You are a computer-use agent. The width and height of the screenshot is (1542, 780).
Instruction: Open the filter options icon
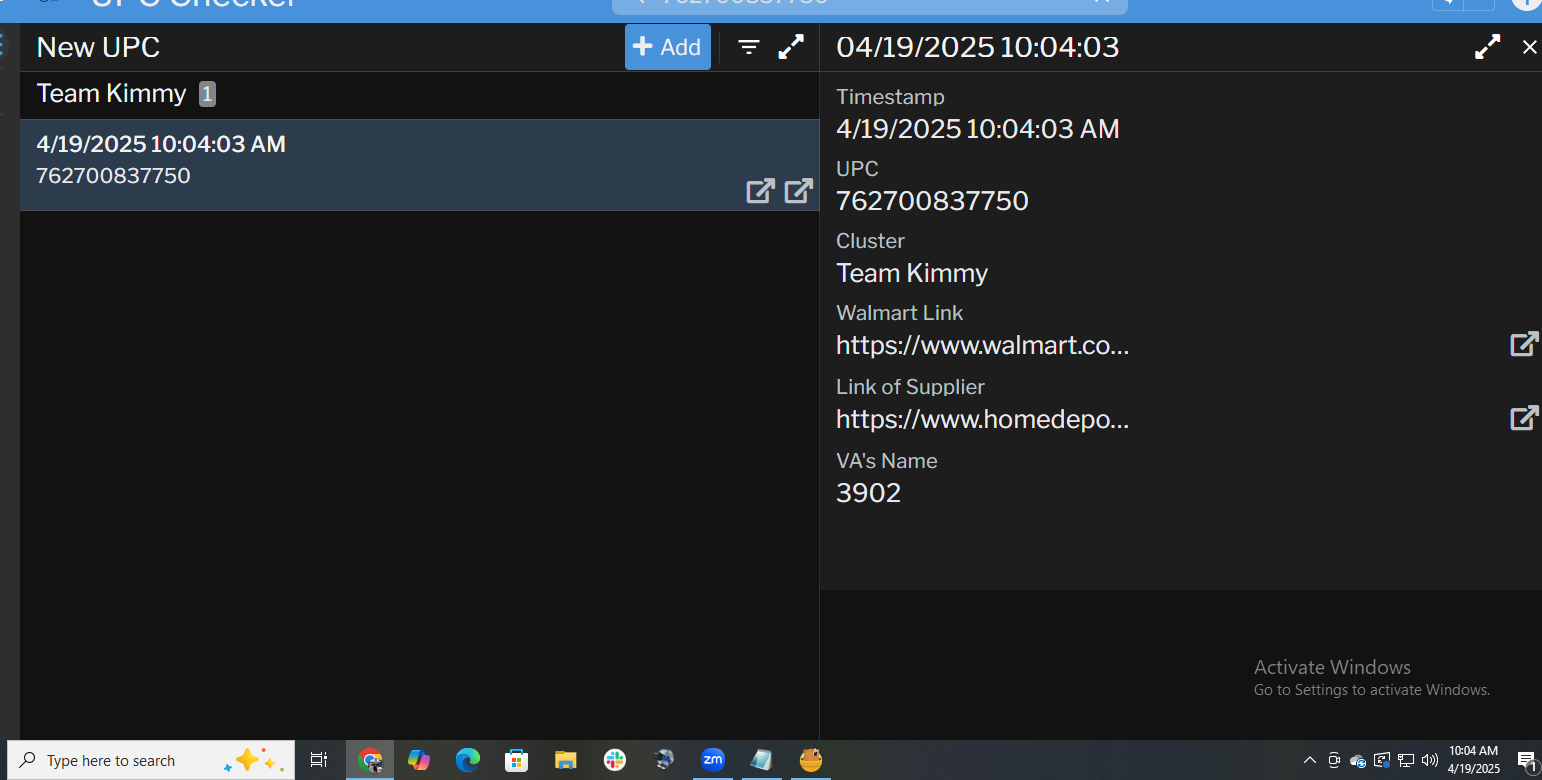point(749,47)
